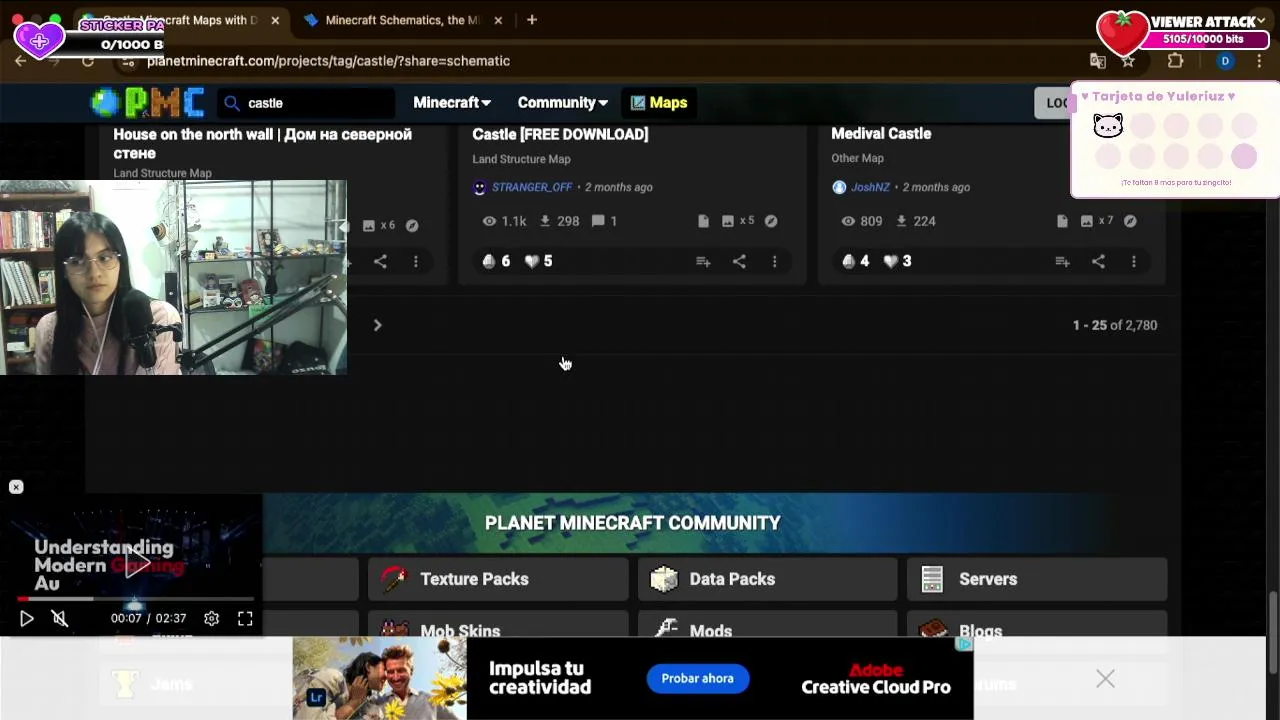
Task: Add Medival Castle to a collection
Action: point(1062,261)
